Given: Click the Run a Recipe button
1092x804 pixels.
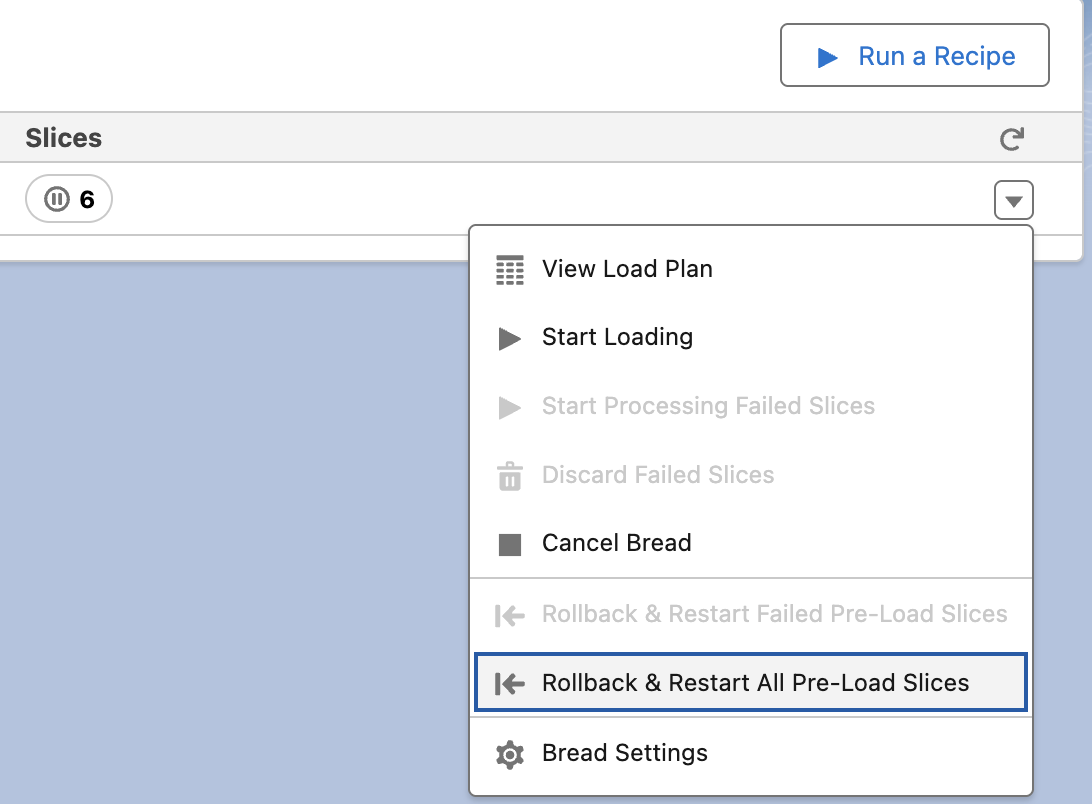Looking at the screenshot, I should click(914, 55).
